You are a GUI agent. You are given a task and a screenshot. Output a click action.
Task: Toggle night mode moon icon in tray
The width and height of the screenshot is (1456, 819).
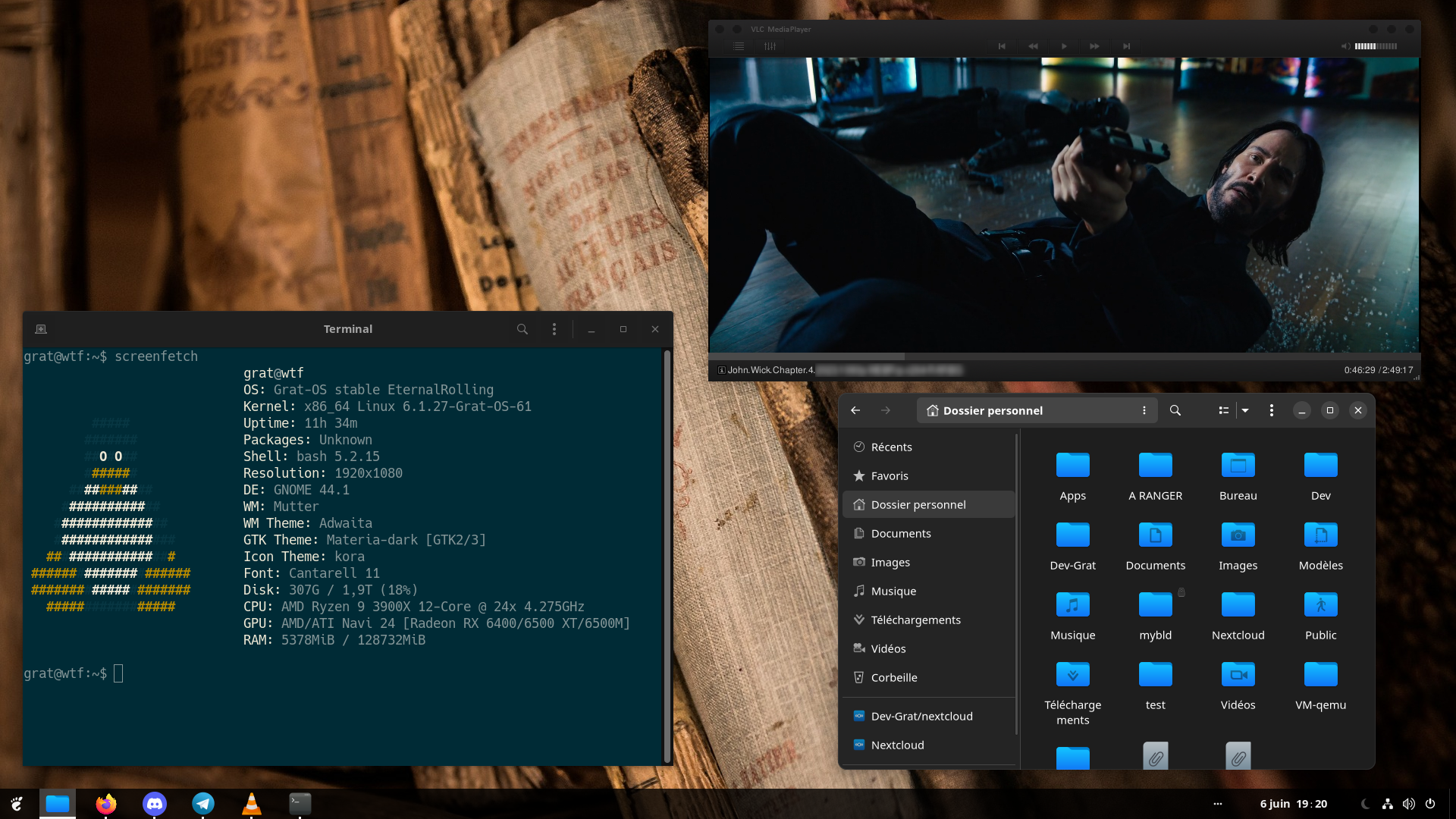1365,804
